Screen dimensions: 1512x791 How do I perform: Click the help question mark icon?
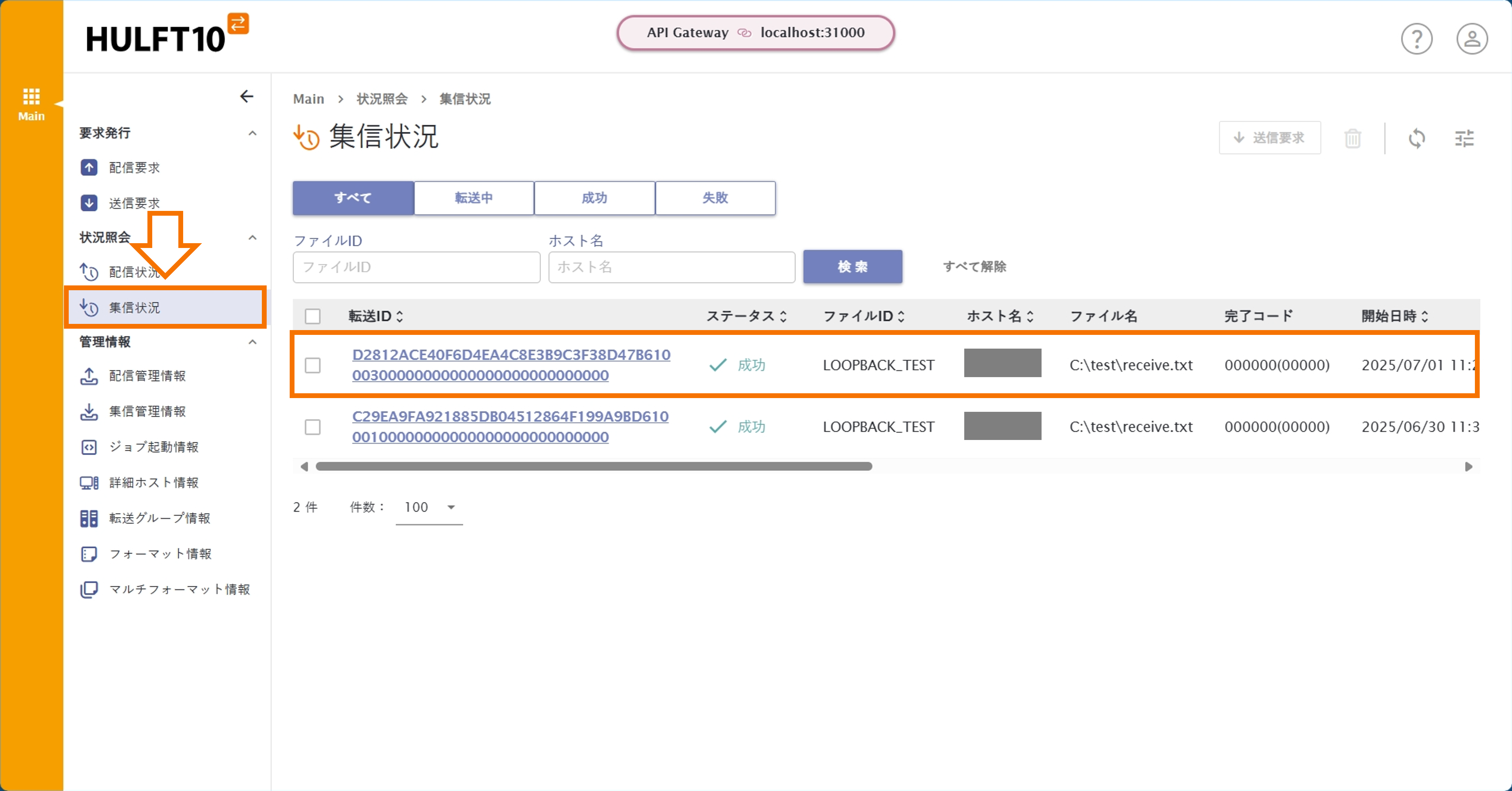(1416, 39)
